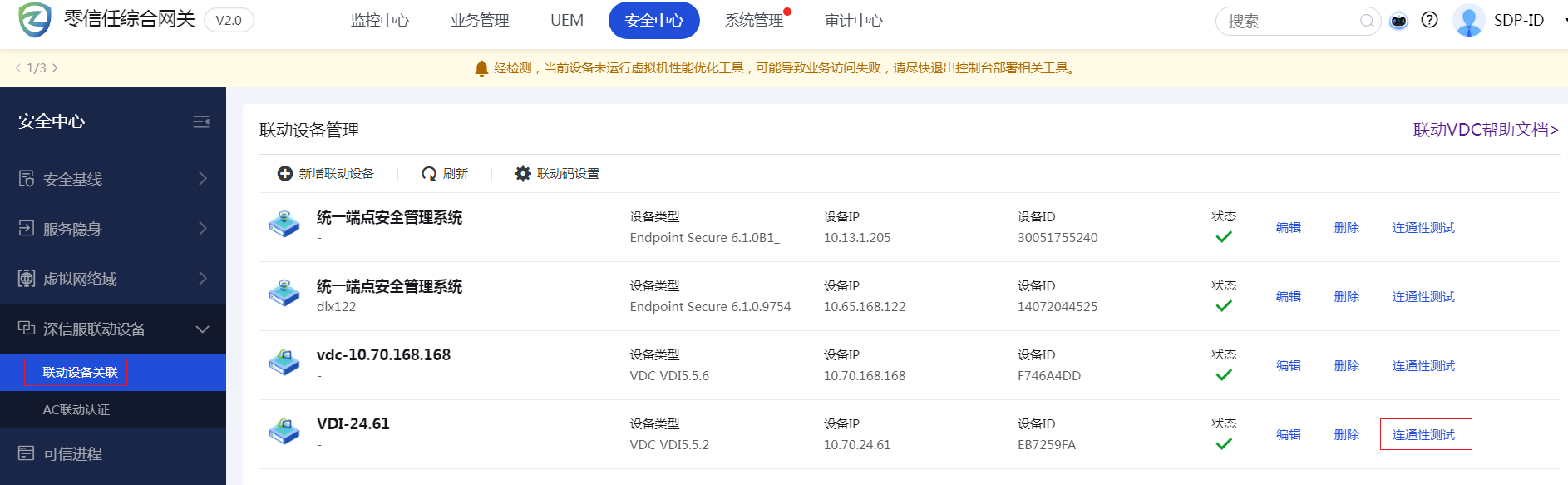The width and height of the screenshot is (1568, 485).
Task: Open the 系统管理 top menu
Action: [754, 21]
